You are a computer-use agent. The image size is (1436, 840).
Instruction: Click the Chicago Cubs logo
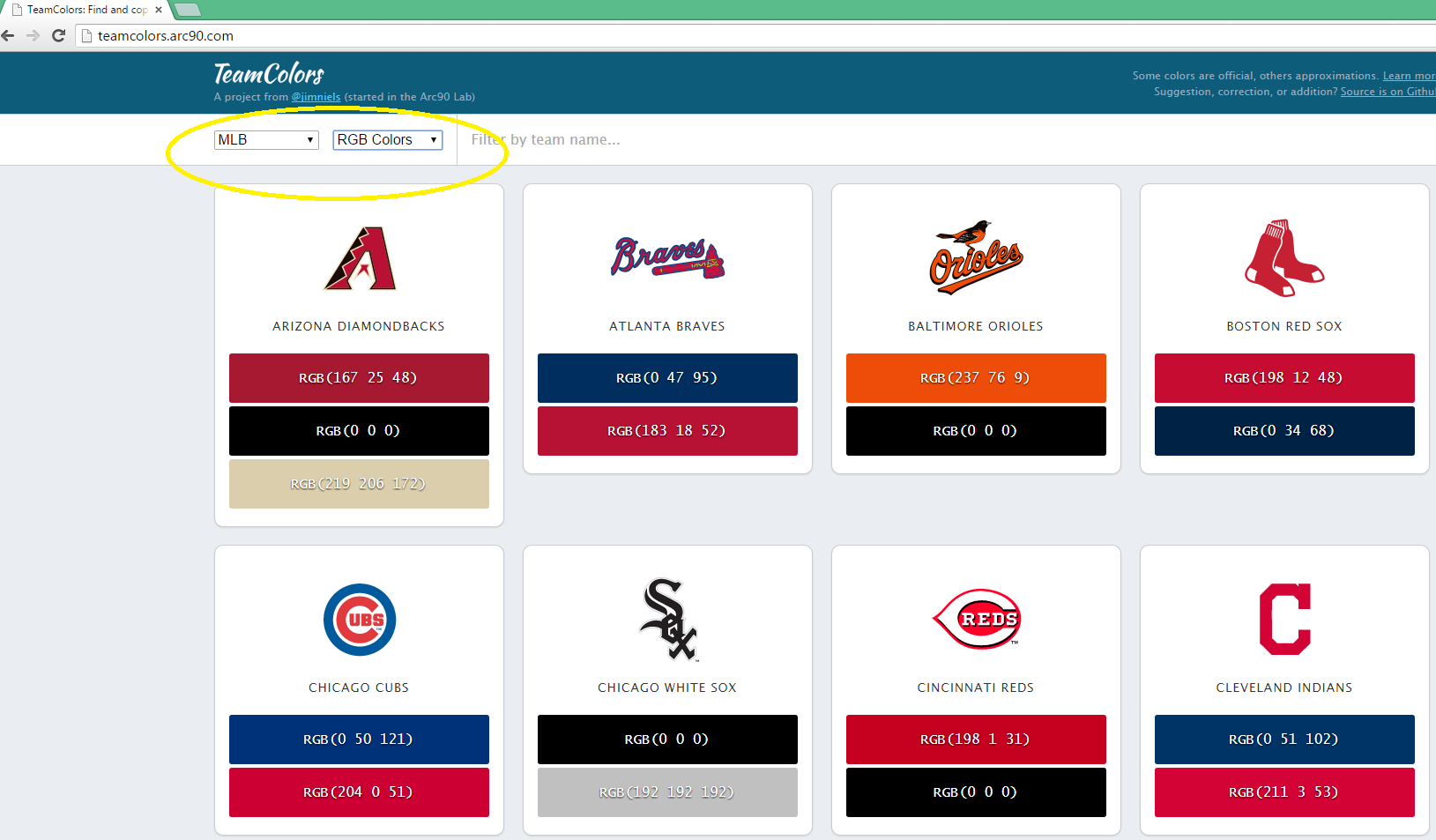[x=360, y=620]
